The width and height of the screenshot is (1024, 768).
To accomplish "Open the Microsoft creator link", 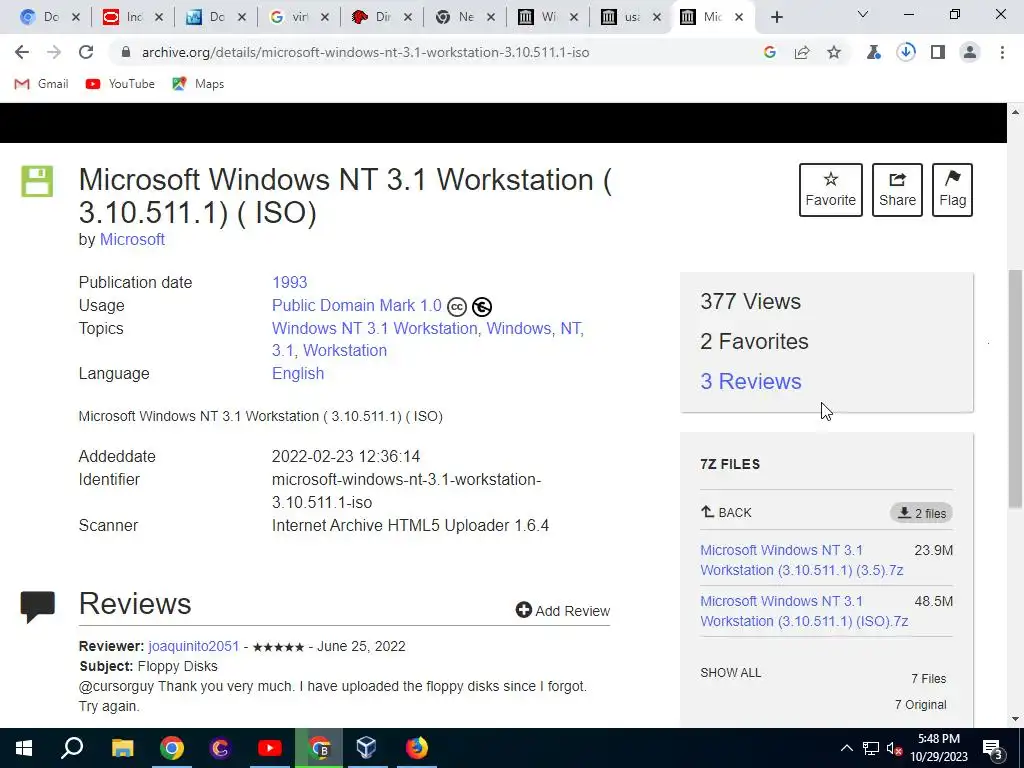I will click(132, 240).
